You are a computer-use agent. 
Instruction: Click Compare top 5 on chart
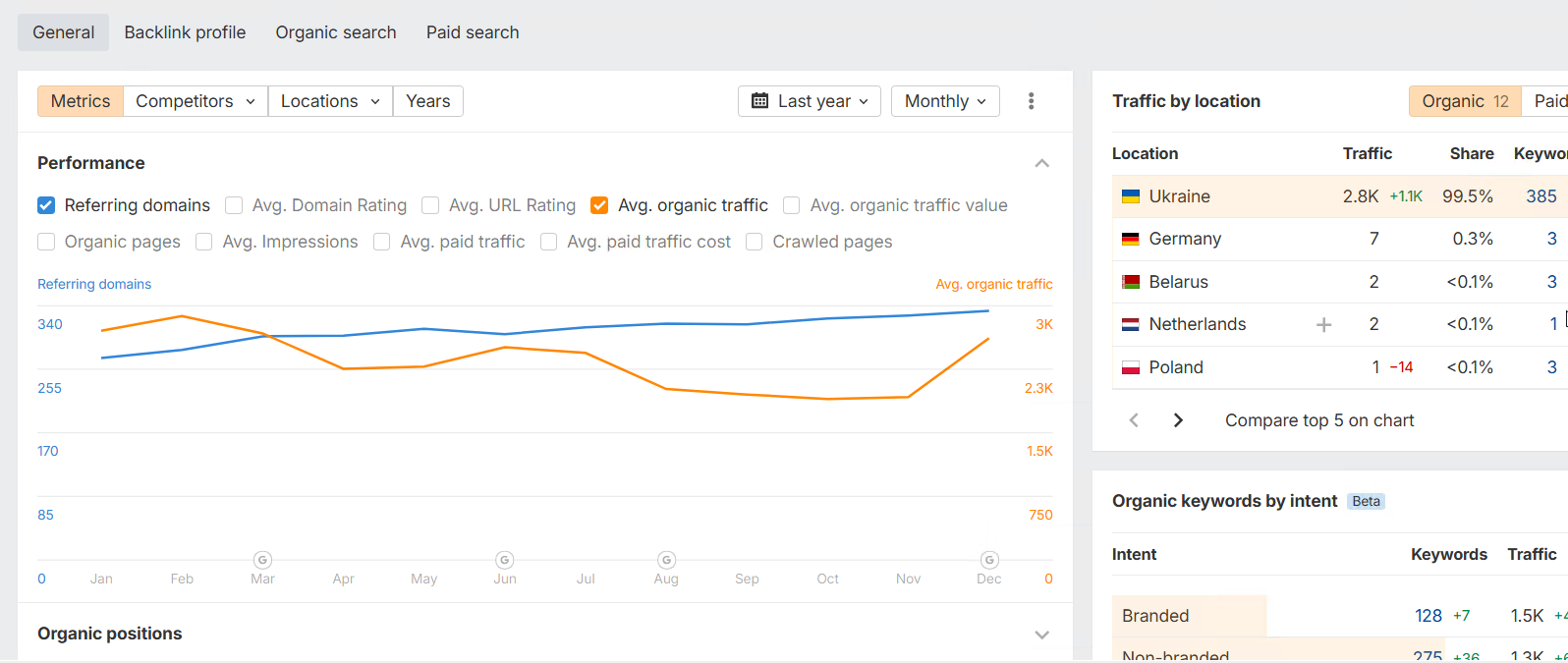(1319, 420)
